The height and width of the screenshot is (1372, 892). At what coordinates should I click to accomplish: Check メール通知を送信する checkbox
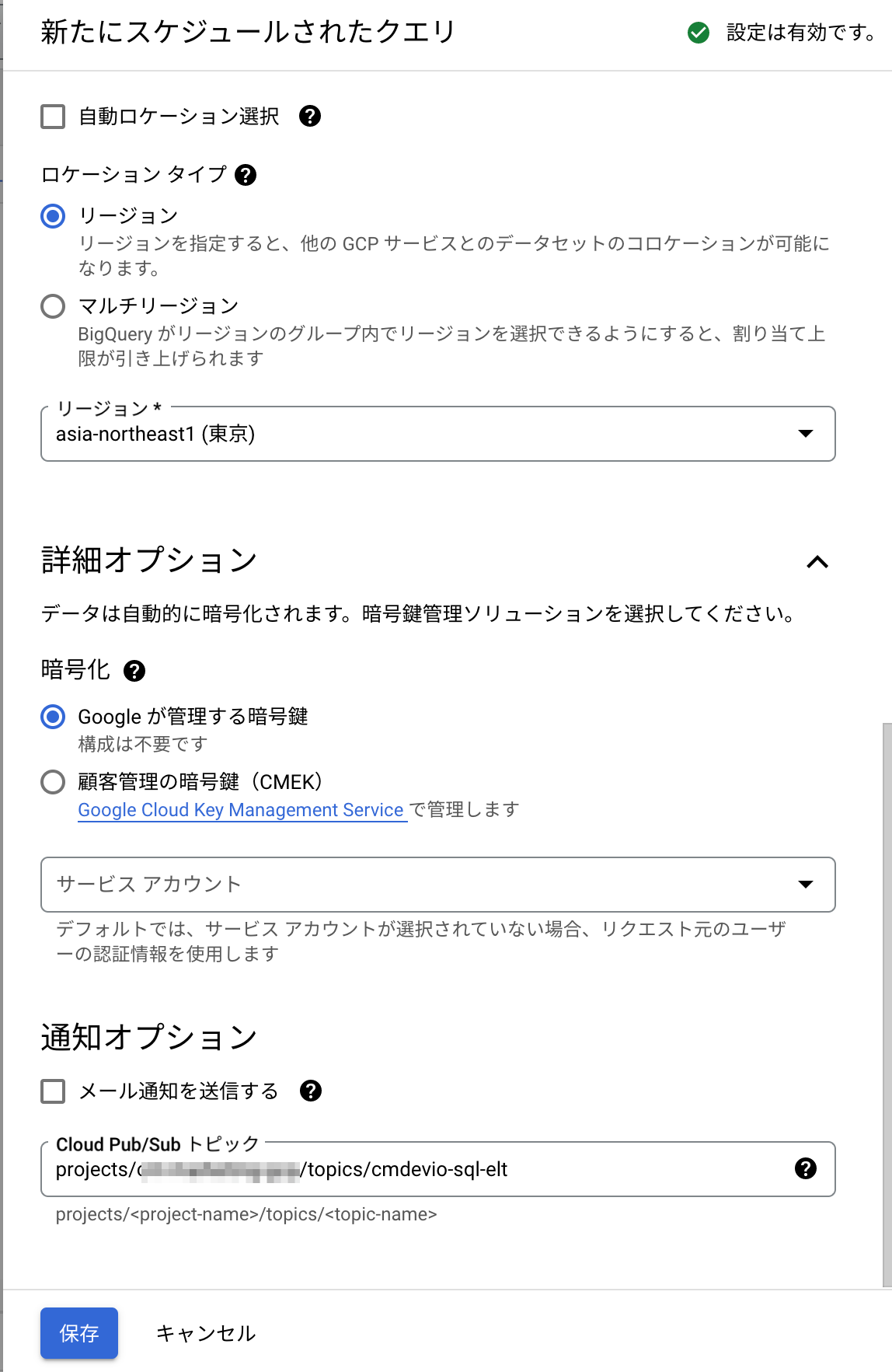coord(53,1091)
